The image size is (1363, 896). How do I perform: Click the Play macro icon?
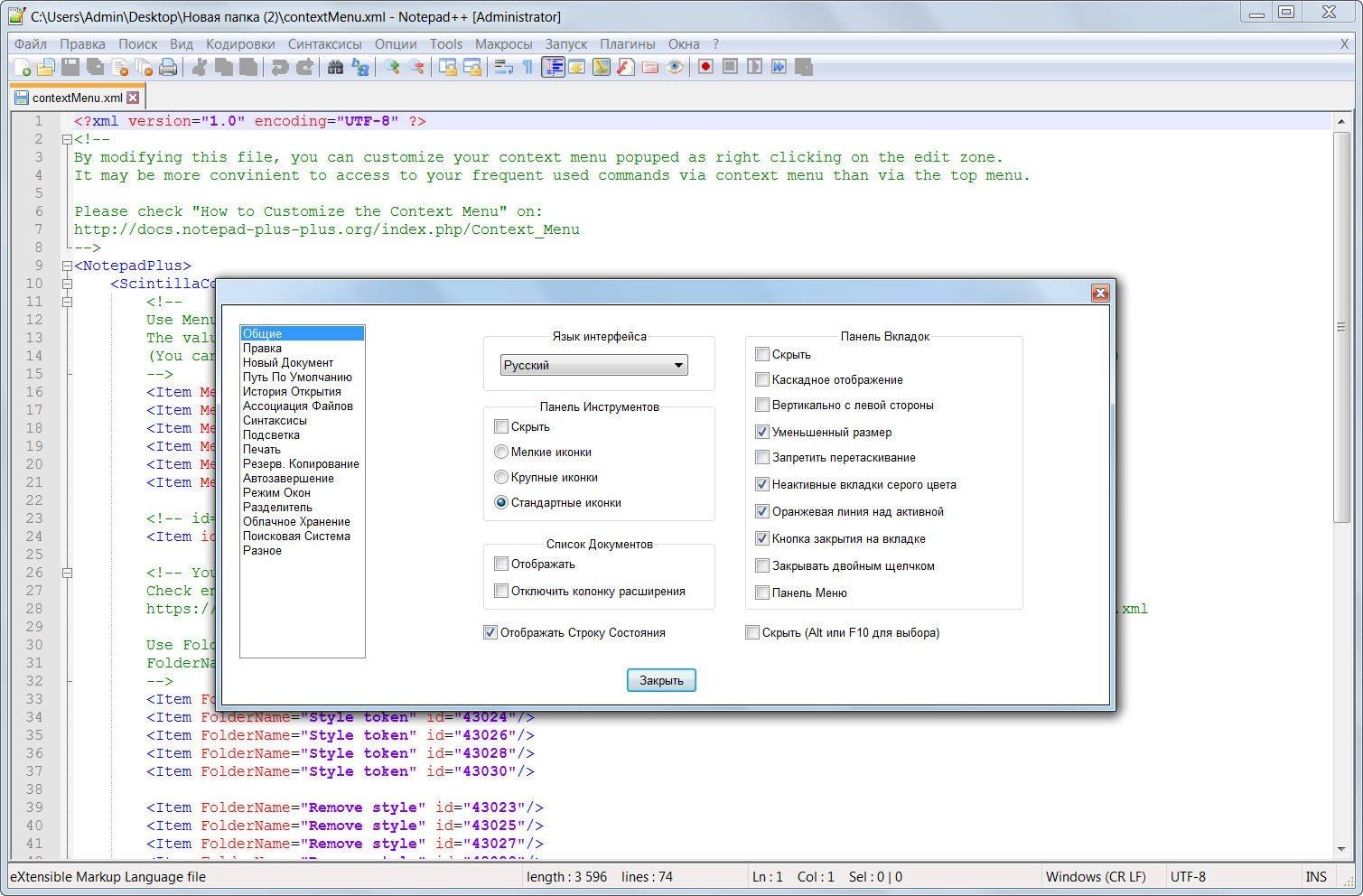tap(754, 67)
